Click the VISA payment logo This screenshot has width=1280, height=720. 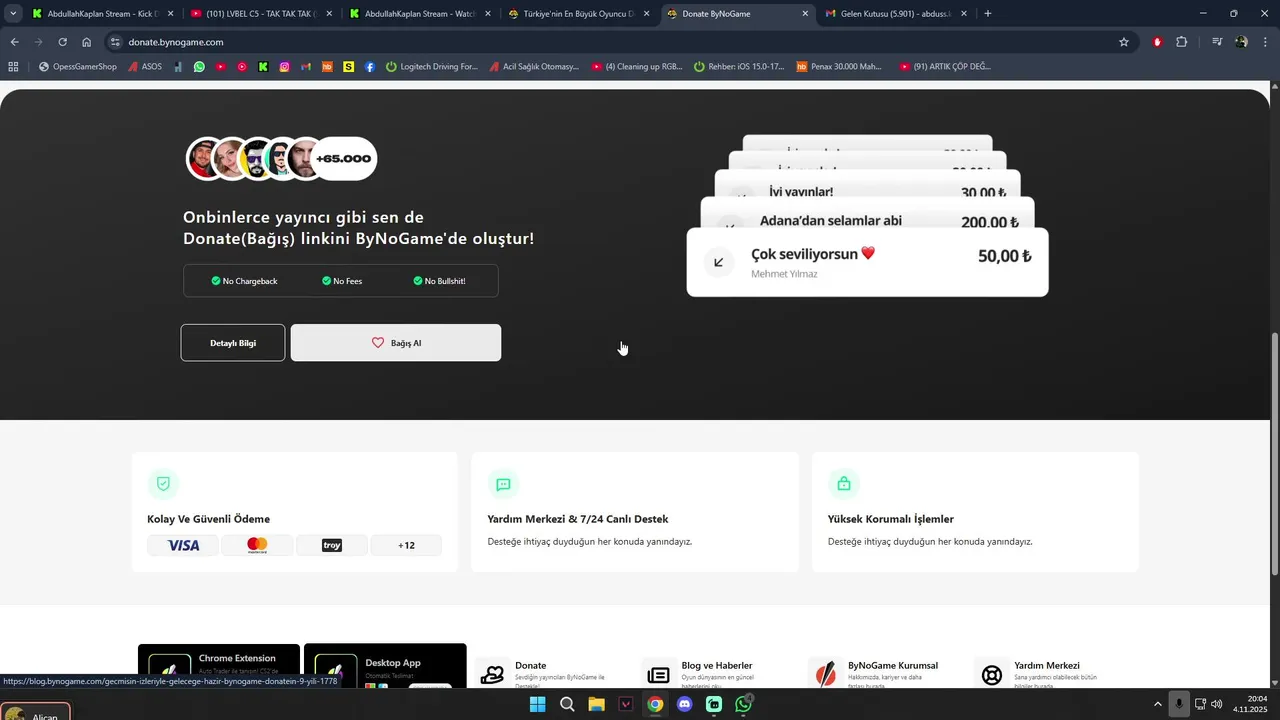(x=183, y=545)
